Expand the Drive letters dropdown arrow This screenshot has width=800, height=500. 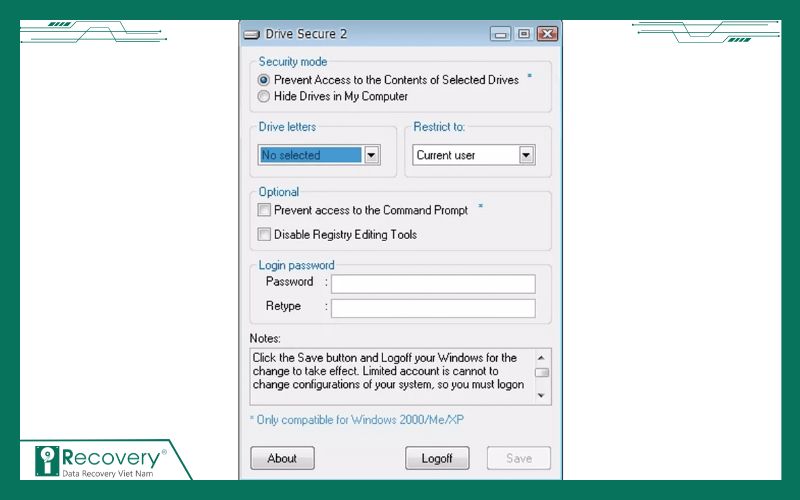[x=371, y=155]
